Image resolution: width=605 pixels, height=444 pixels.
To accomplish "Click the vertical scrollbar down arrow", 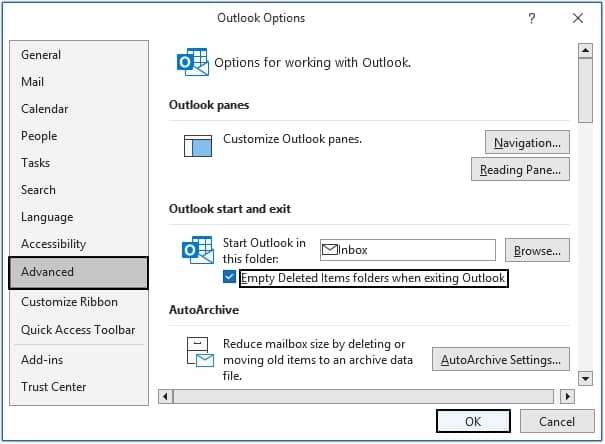I will [x=585, y=378].
